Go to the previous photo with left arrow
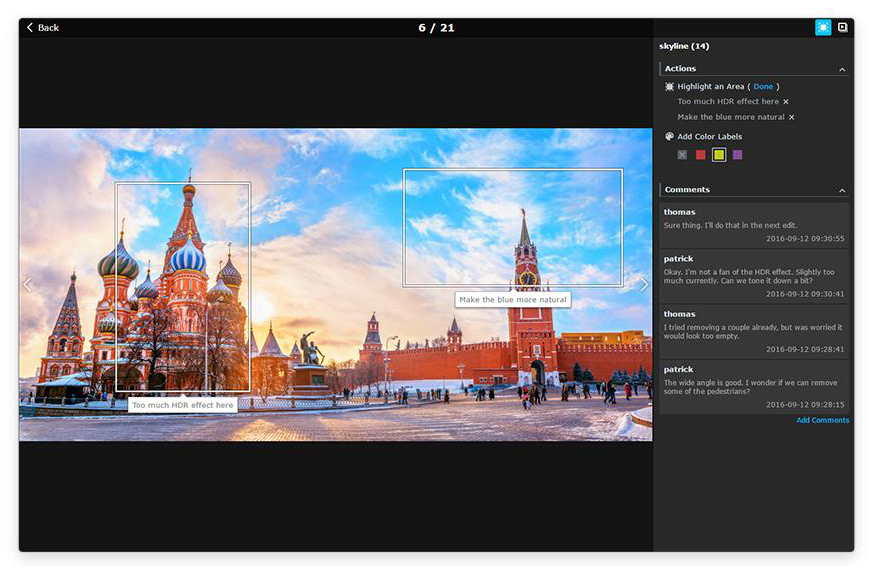The image size is (869, 567). pos(28,285)
